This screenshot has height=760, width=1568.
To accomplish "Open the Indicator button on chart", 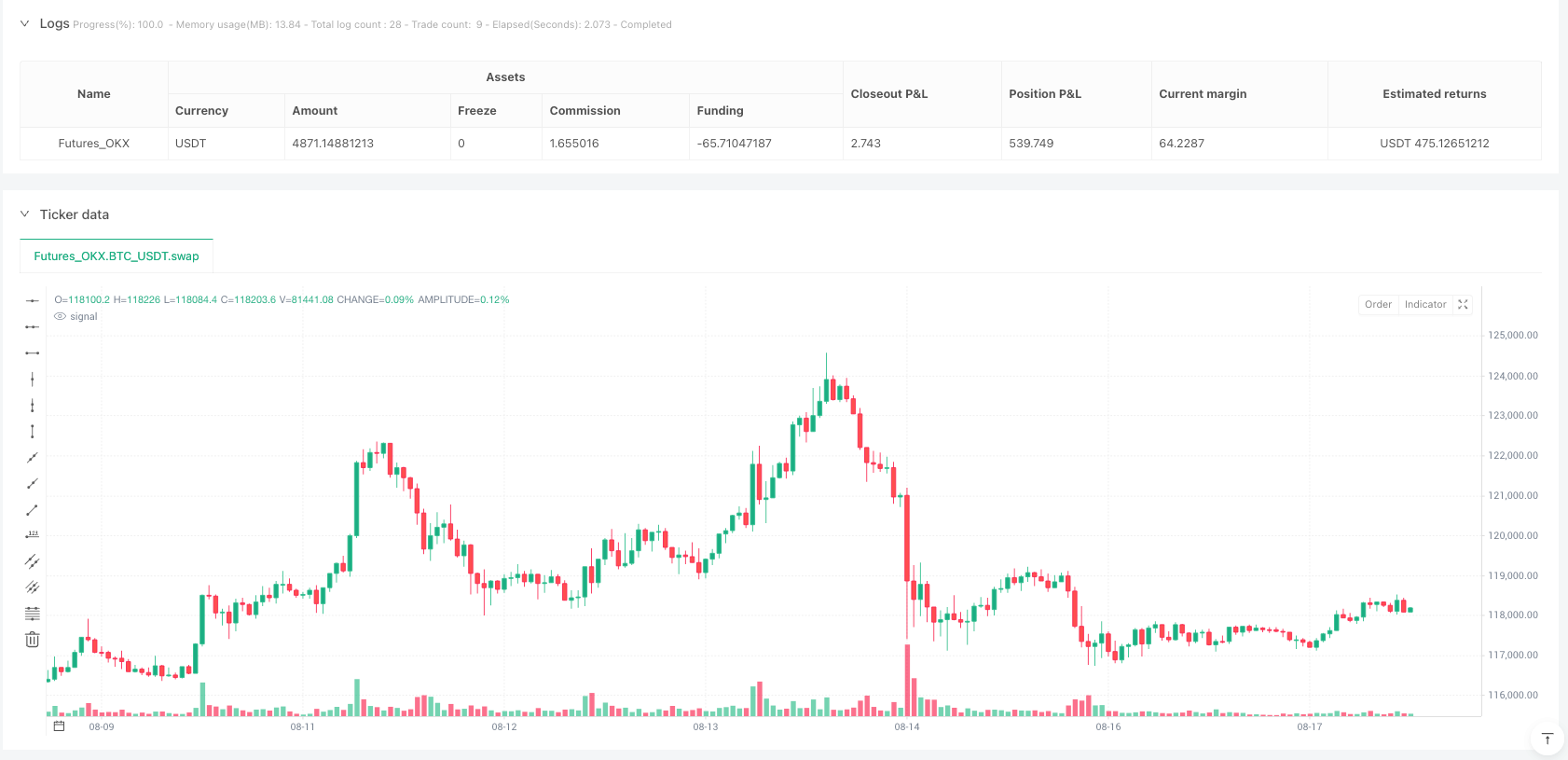I will click(x=1425, y=304).
